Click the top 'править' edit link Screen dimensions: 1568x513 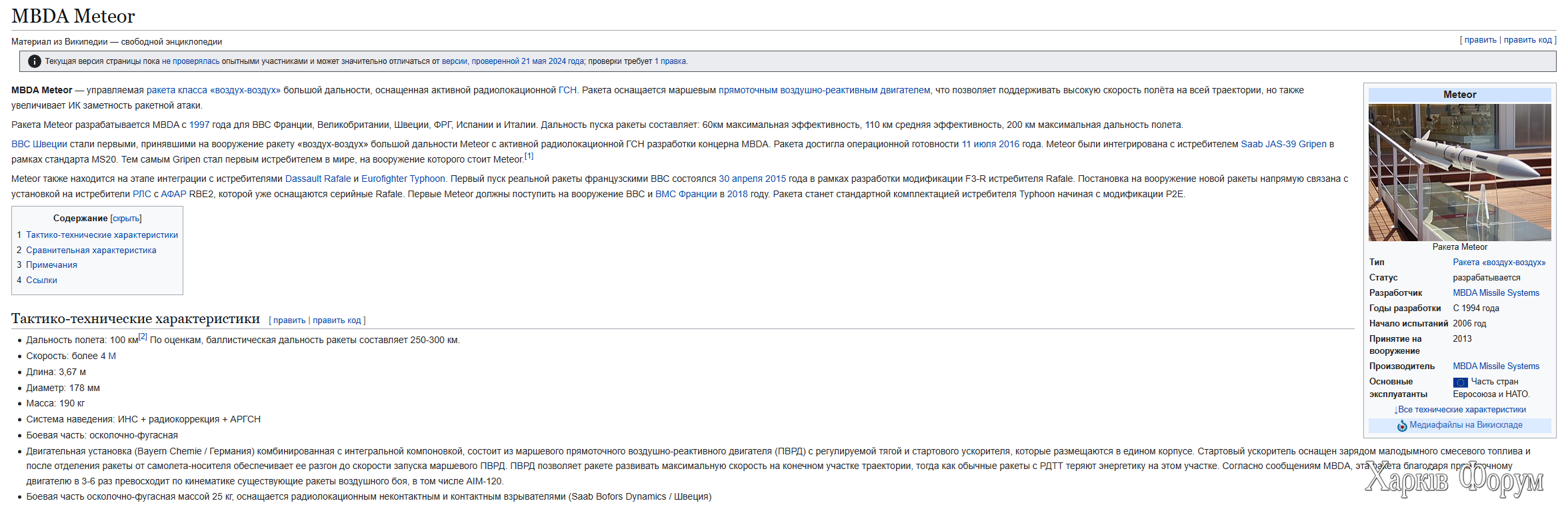[x=1481, y=40]
